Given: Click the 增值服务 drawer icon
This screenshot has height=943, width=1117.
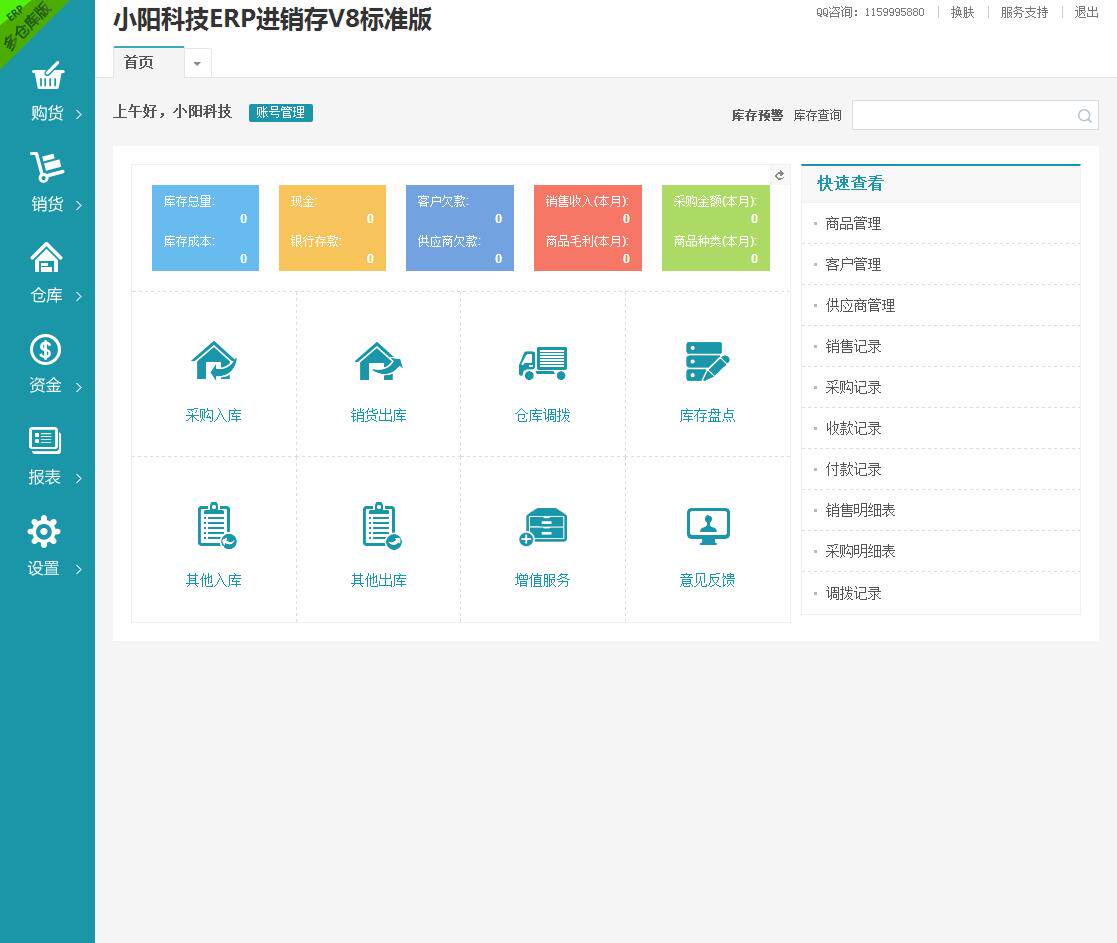Looking at the screenshot, I should (543, 527).
